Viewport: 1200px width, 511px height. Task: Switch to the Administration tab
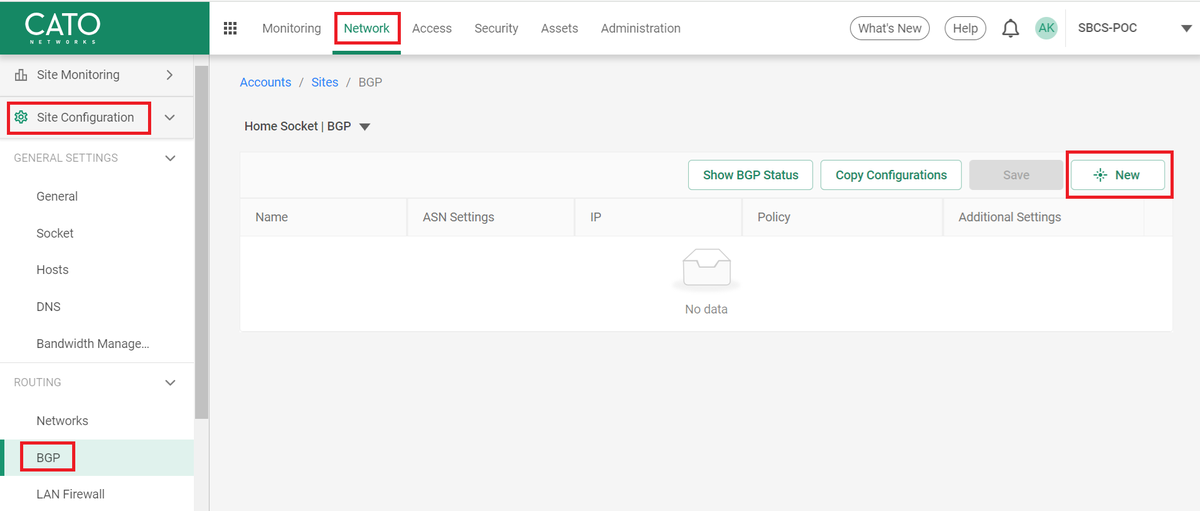click(640, 28)
